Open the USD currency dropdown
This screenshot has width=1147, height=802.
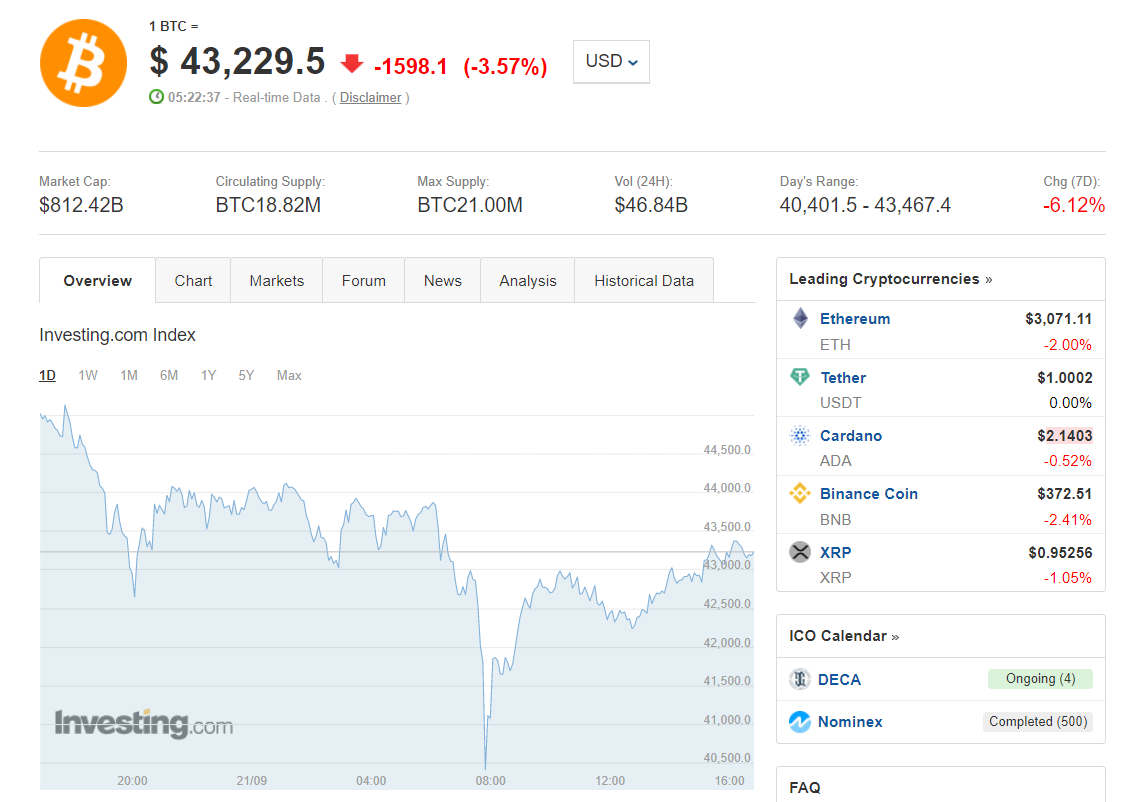coord(612,61)
